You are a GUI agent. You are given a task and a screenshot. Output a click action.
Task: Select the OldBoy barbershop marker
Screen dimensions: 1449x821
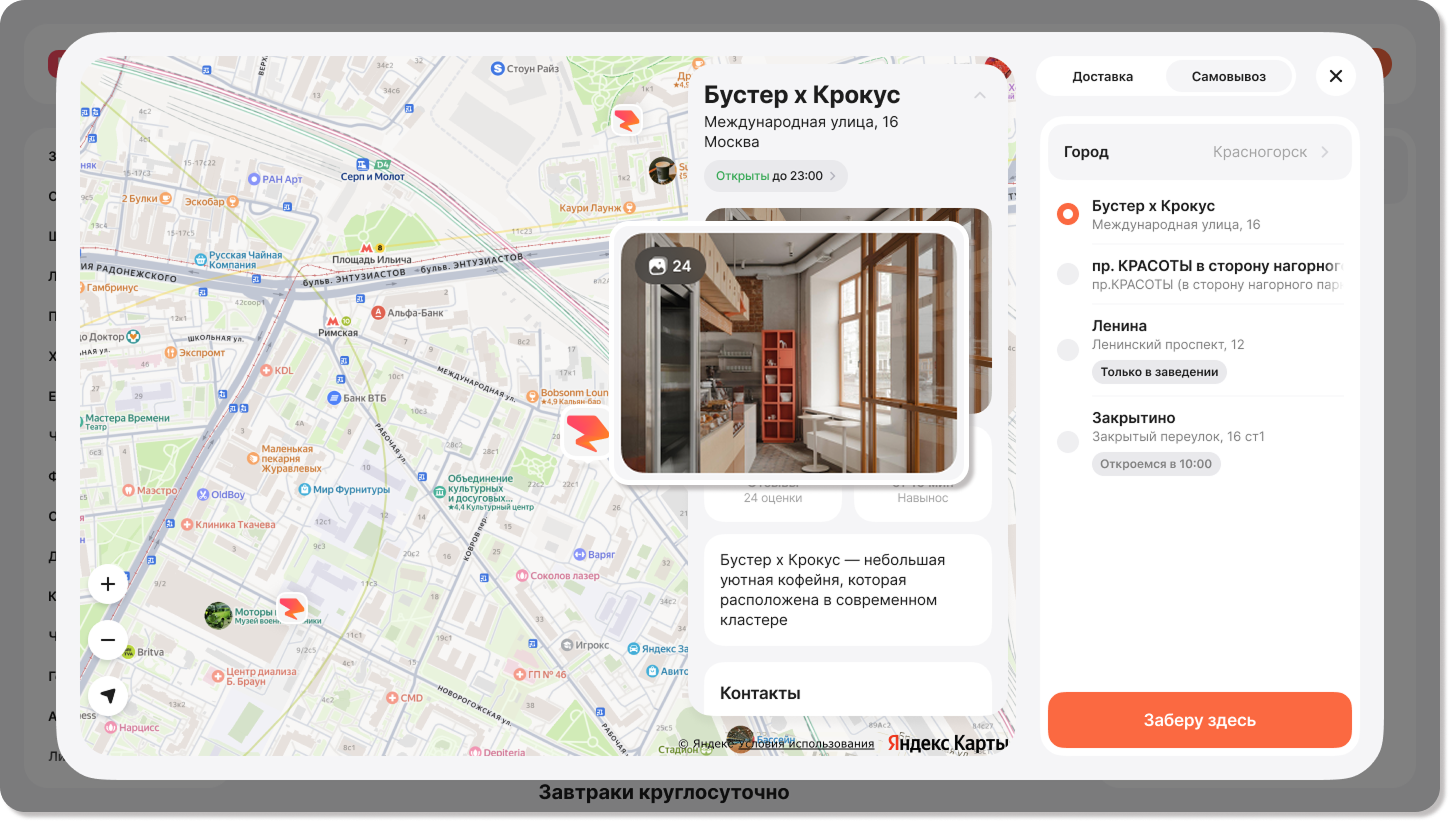pyautogui.click(x=202, y=494)
